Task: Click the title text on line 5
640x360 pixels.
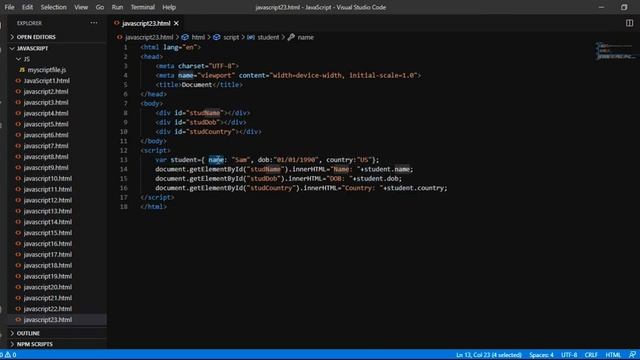Action: (x=197, y=85)
